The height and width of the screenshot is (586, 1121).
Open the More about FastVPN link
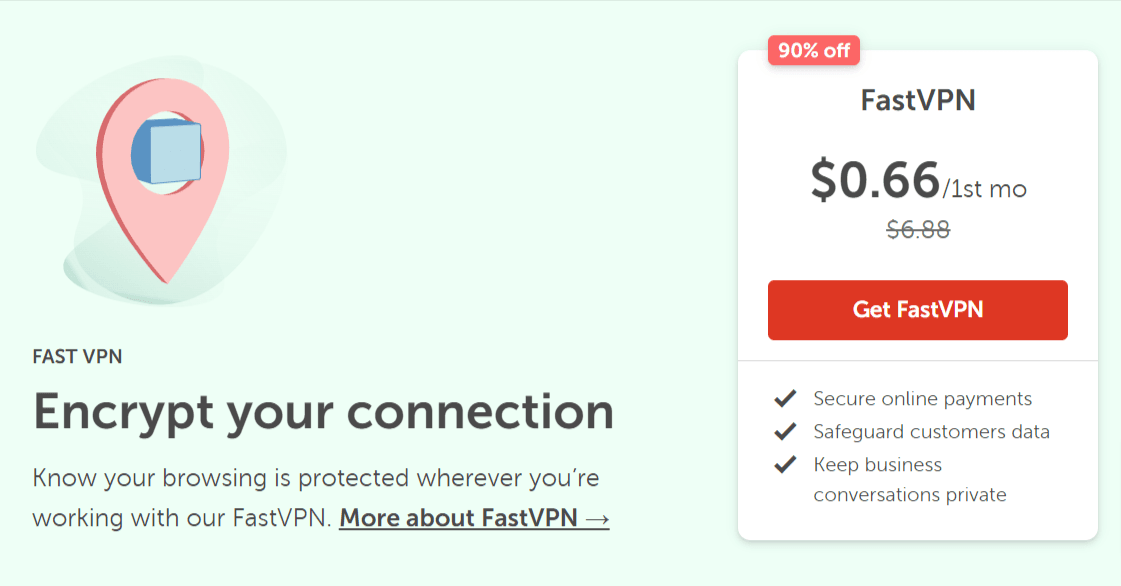click(463, 518)
